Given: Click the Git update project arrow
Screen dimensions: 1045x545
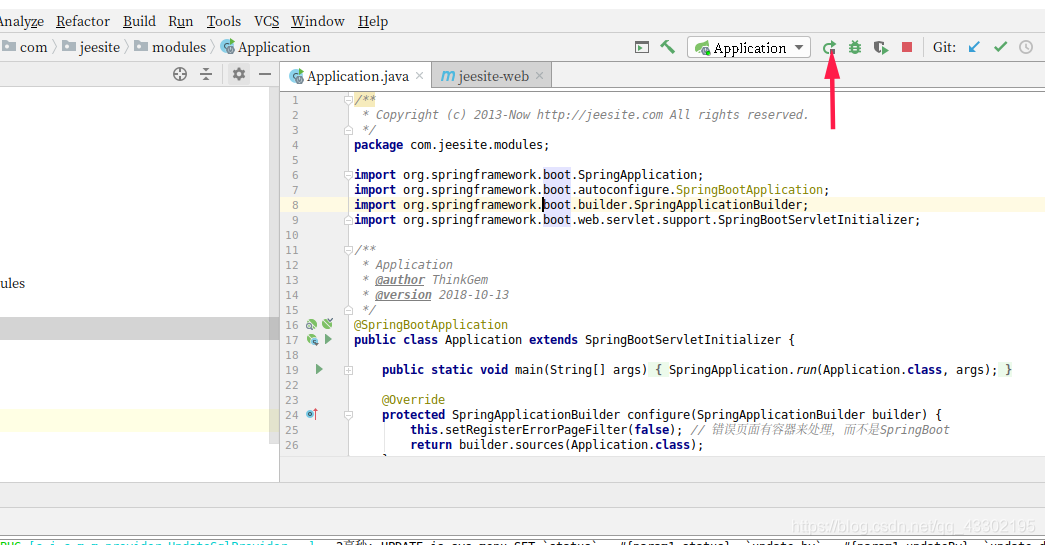Looking at the screenshot, I should [974, 47].
